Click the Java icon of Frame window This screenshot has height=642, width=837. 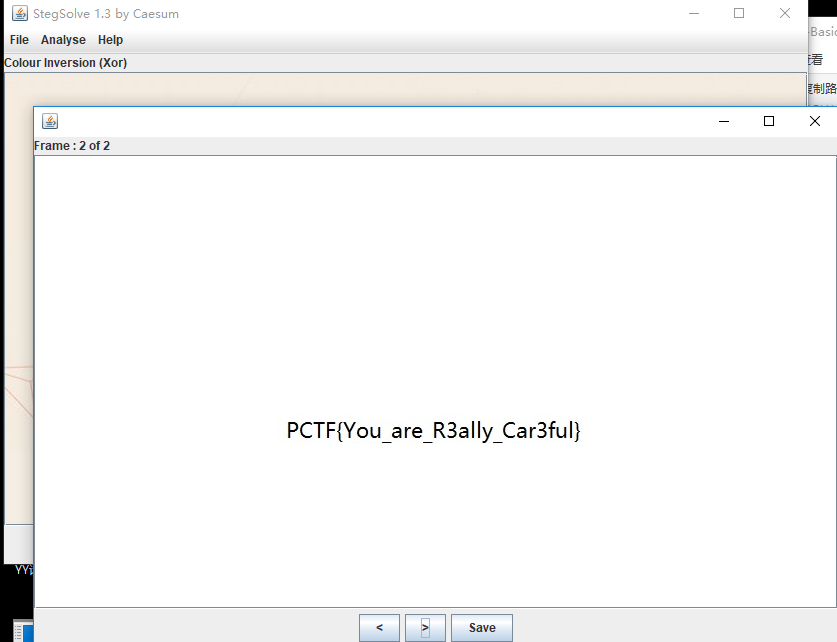point(49,121)
